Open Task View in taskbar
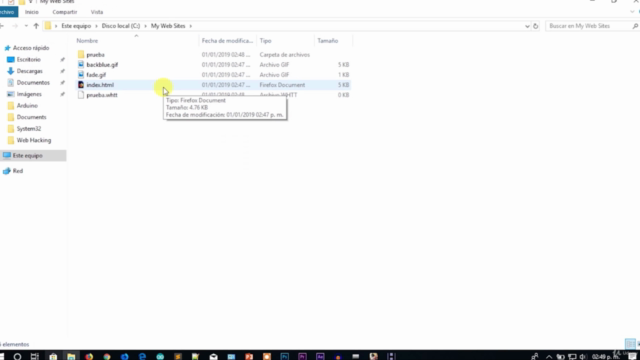Screen dimensions: 640x360 [x=35, y=356]
